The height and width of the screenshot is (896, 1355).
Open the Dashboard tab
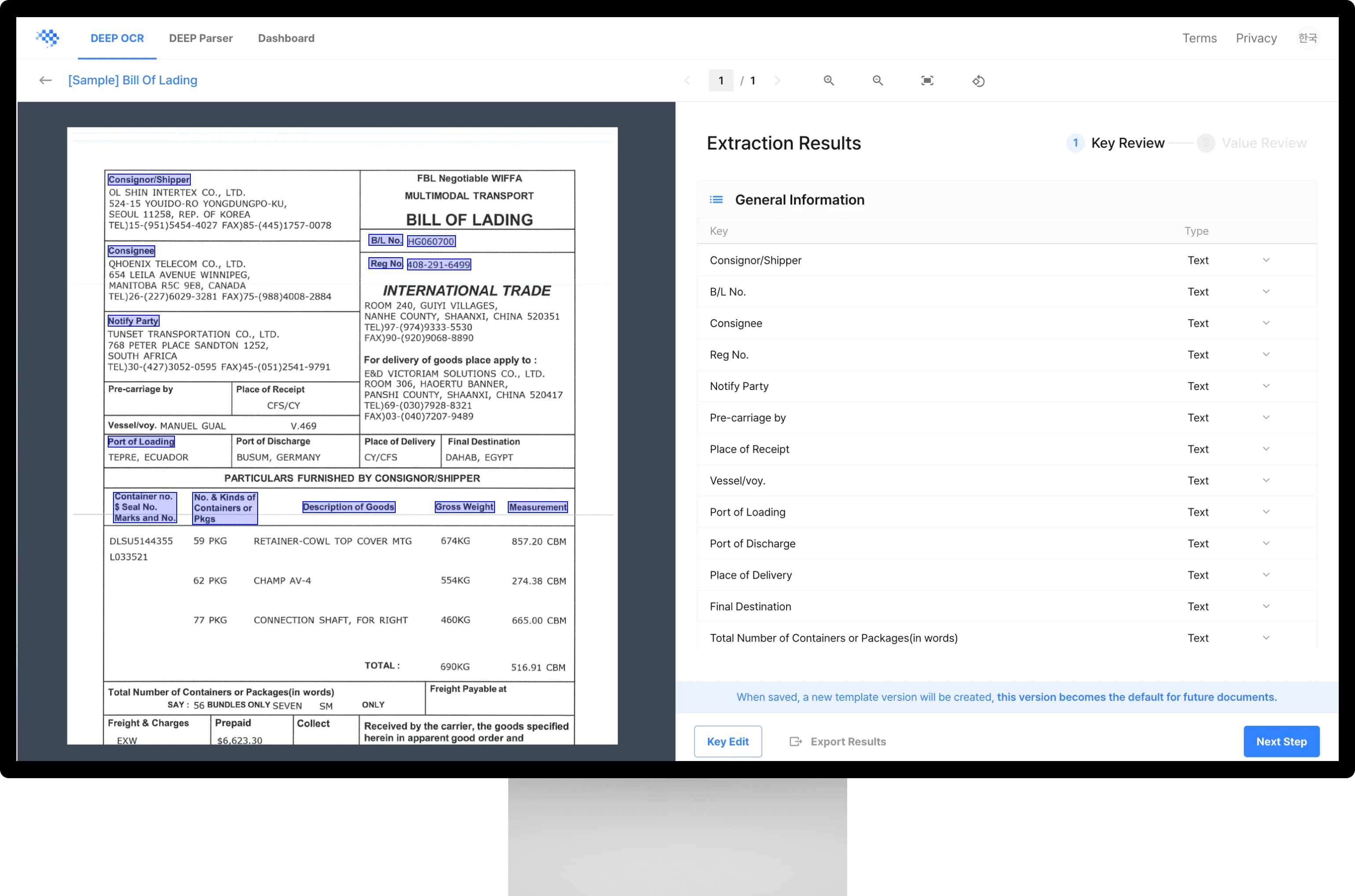pos(286,38)
